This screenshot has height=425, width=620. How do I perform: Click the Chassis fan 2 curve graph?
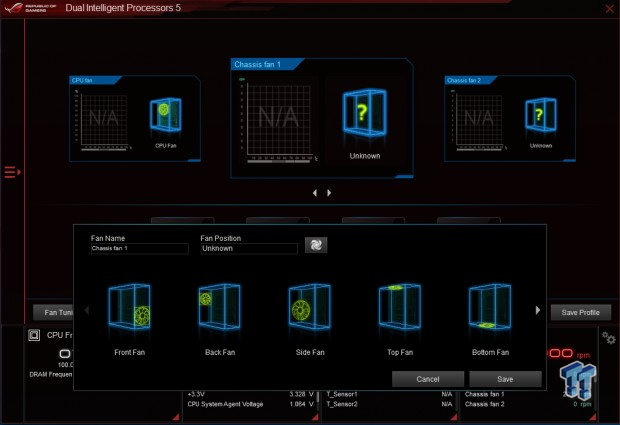pyautogui.click(x=479, y=119)
